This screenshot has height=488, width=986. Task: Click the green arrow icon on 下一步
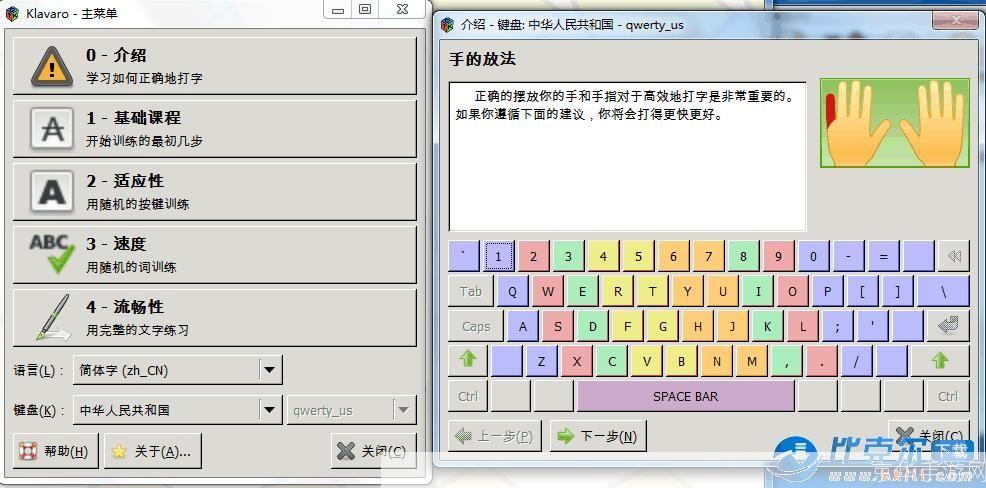tap(566, 436)
